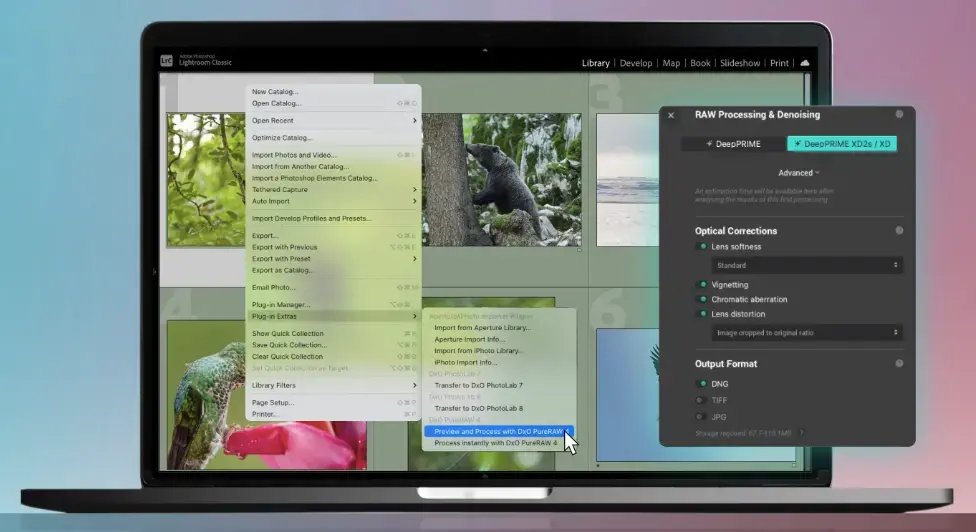Expand the Advanced settings section

[x=799, y=173]
